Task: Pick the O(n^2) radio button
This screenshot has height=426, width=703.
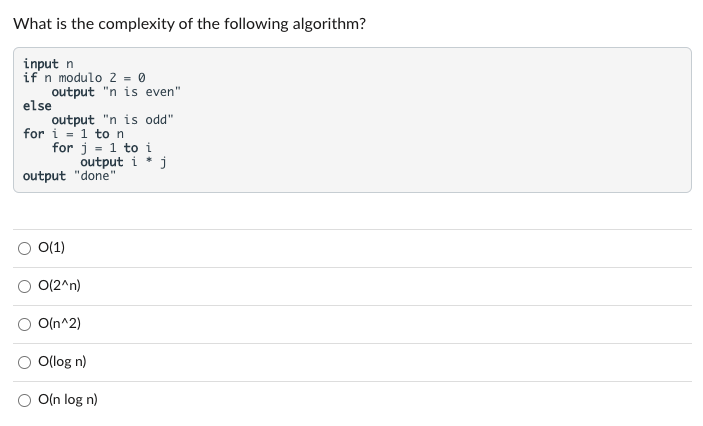Action: point(24,325)
